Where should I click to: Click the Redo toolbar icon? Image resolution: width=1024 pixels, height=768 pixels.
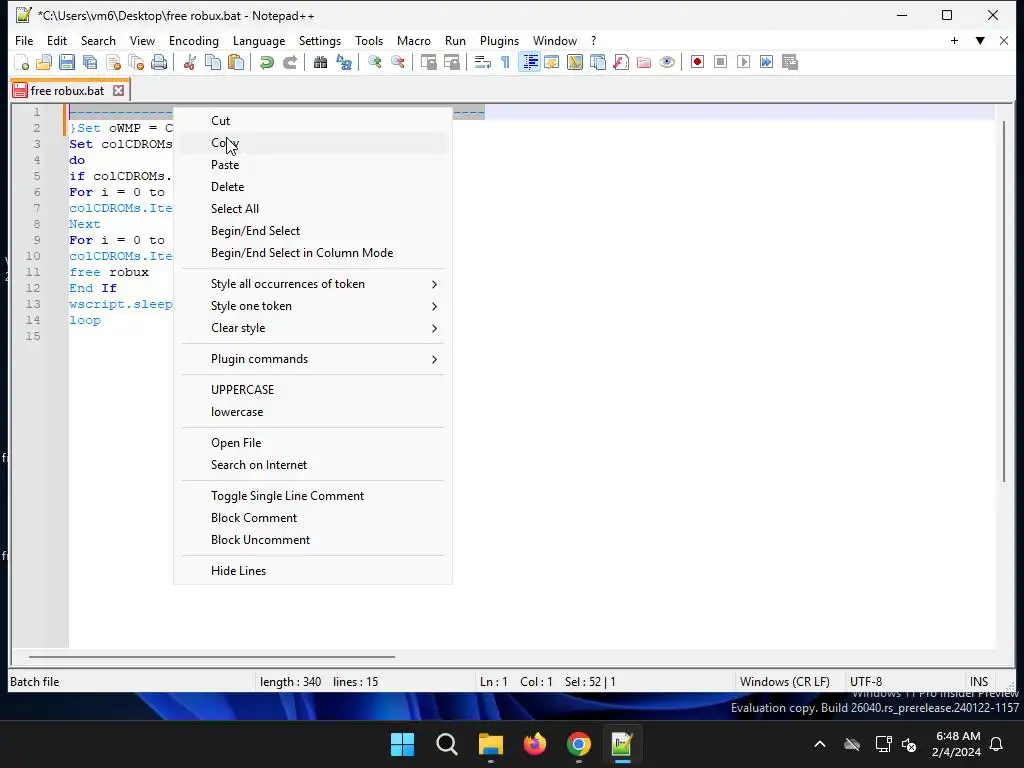pyautogui.click(x=289, y=62)
